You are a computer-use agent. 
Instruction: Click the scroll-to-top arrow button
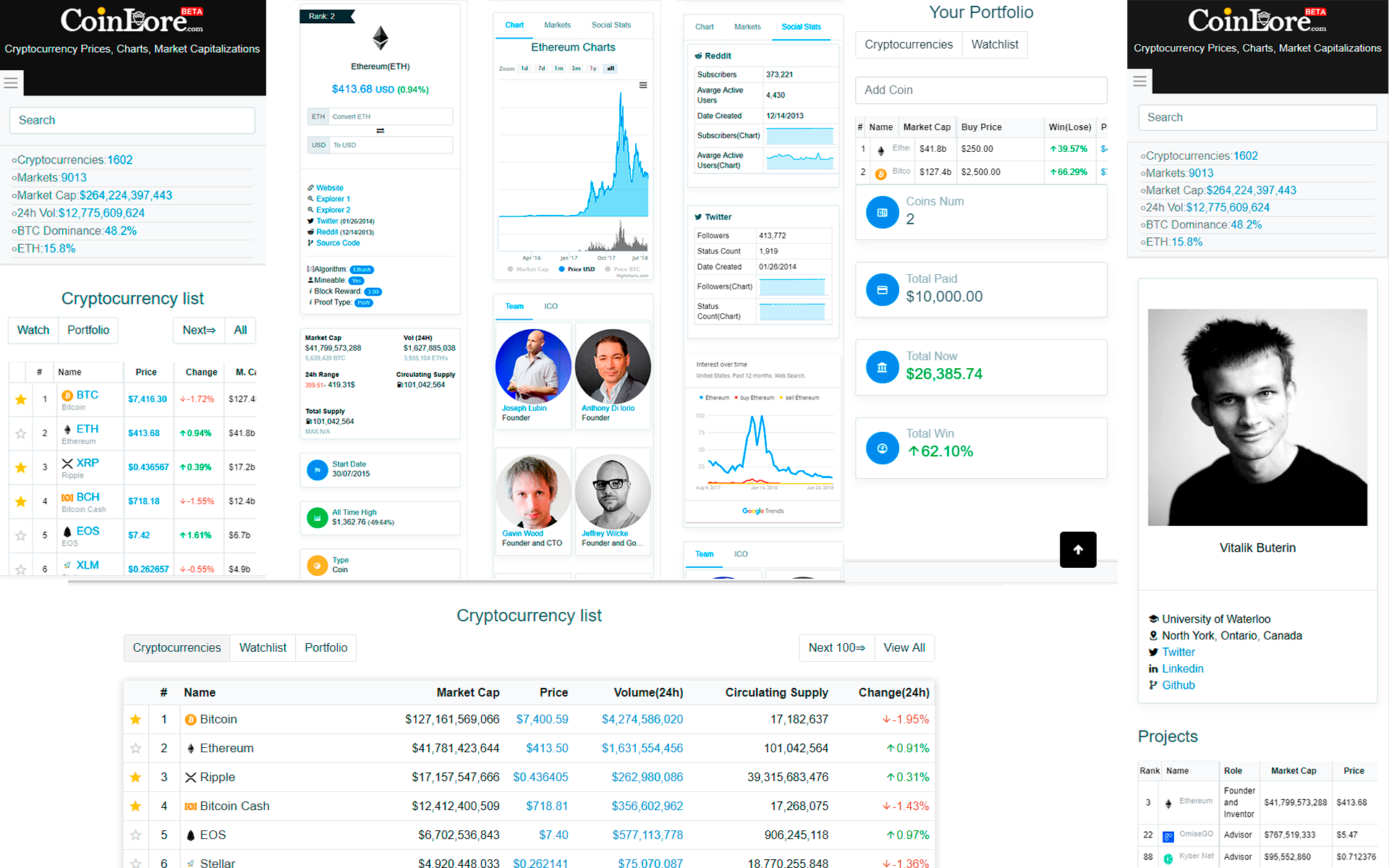(x=1078, y=550)
